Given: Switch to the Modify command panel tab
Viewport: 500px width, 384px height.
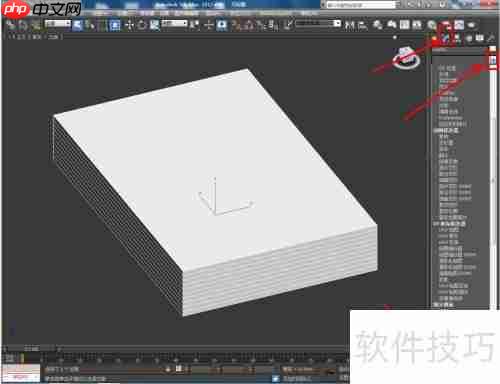Looking at the screenshot, I should coord(446,38).
